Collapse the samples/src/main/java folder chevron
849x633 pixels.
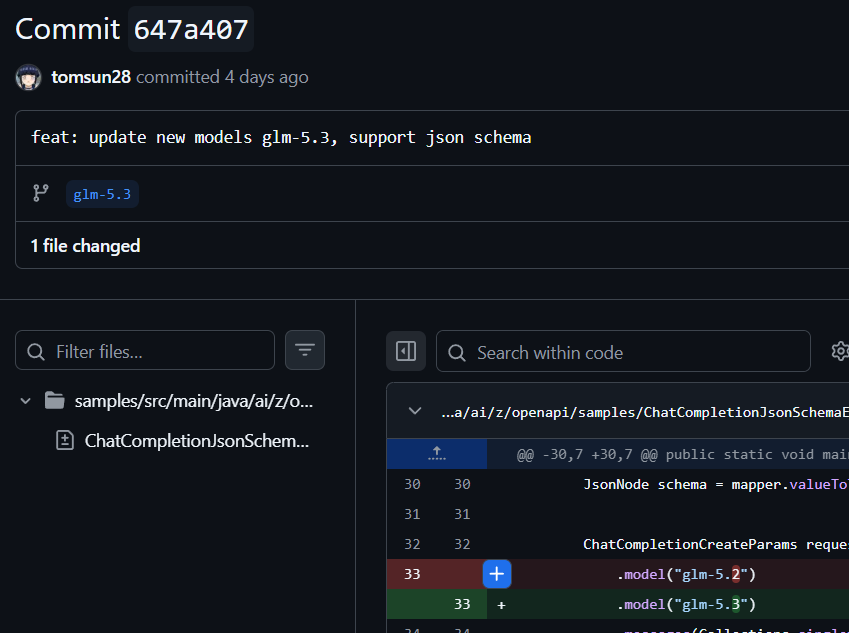tap(25, 401)
